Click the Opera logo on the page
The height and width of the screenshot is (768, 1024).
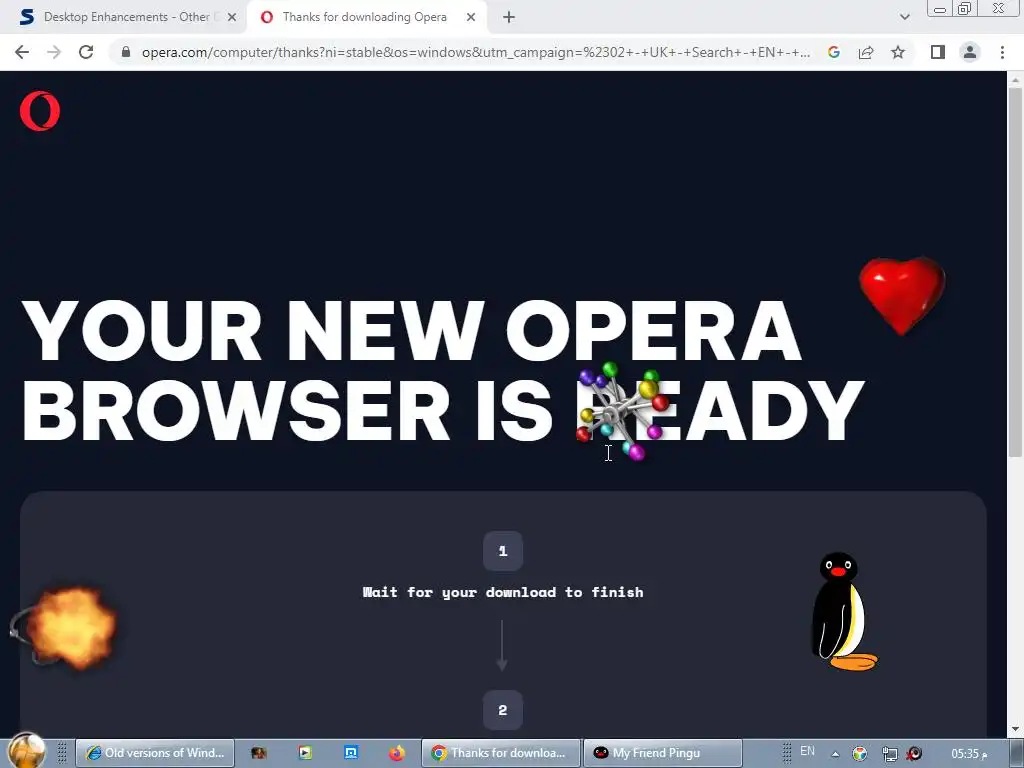pyautogui.click(x=40, y=111)
